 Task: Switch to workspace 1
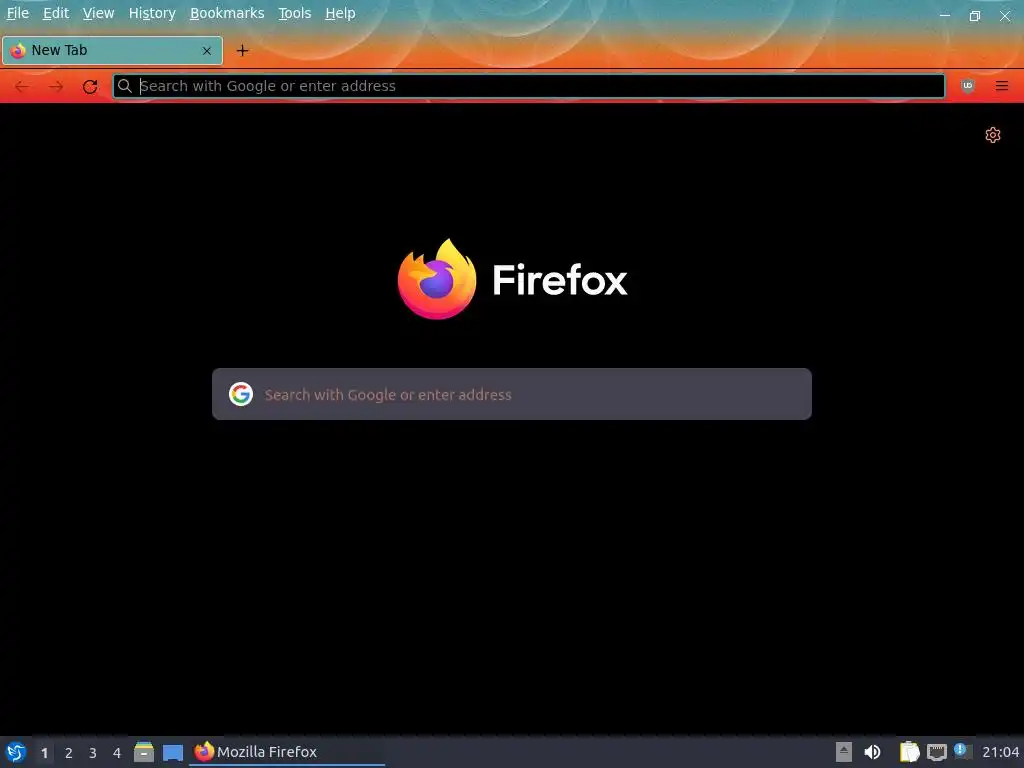[44, 753]
